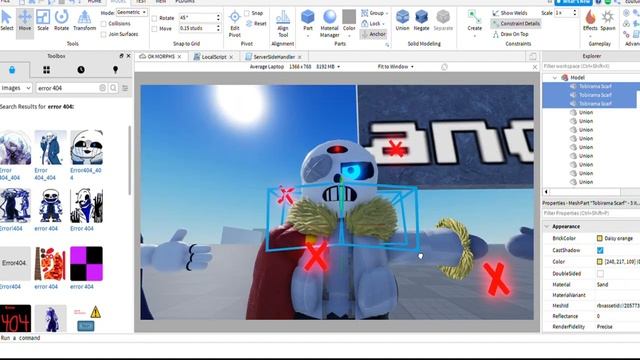Reset the pivot
Screen dimensions: 640x360
pyautogui.click(x=256, y=24)
